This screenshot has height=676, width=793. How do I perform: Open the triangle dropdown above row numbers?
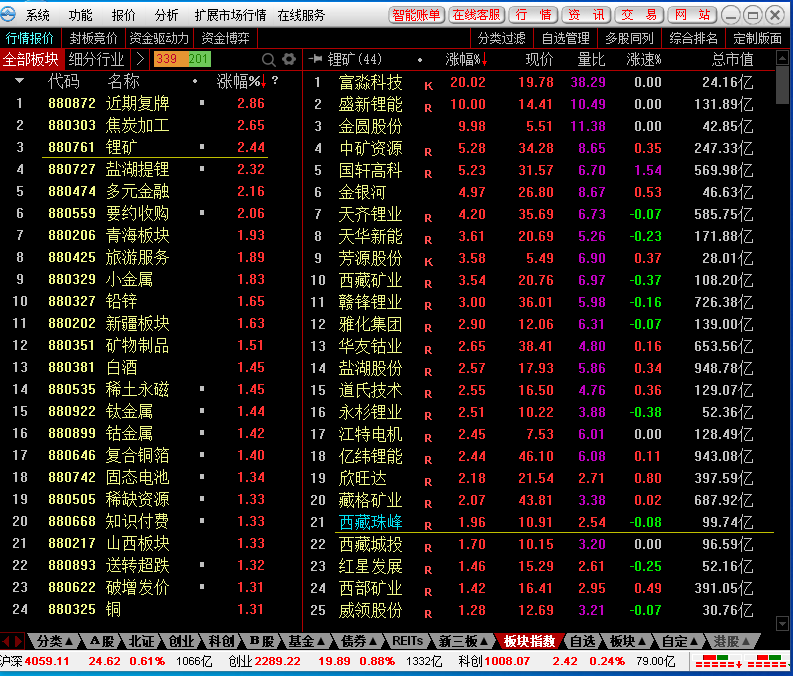(x=19, y=80)
